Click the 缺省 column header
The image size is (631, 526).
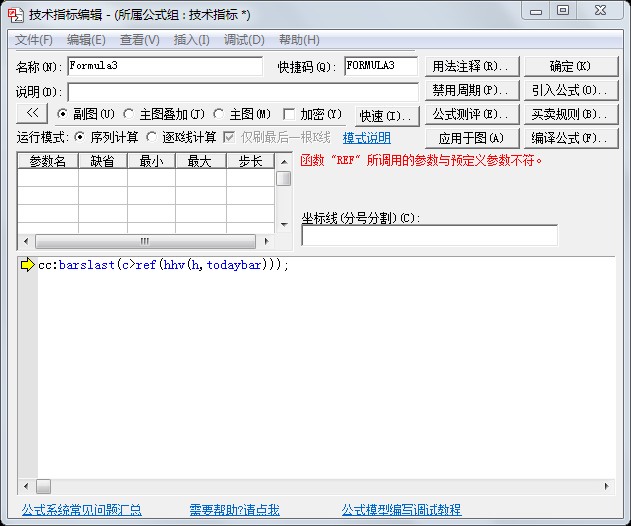tap(103, 161)
